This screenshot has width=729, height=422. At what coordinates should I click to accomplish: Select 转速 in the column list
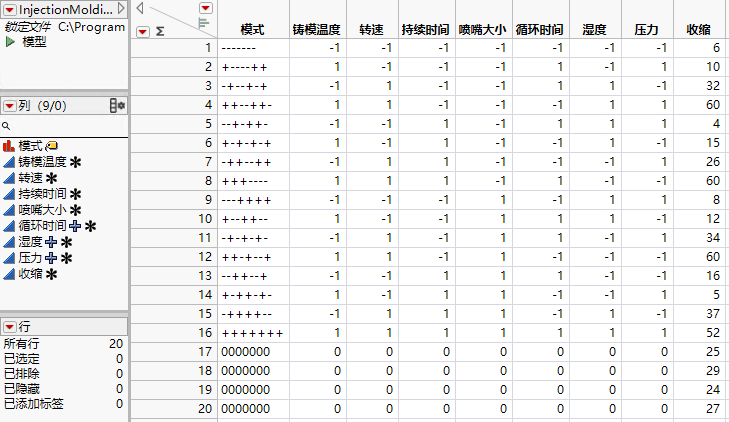[30, 178]
